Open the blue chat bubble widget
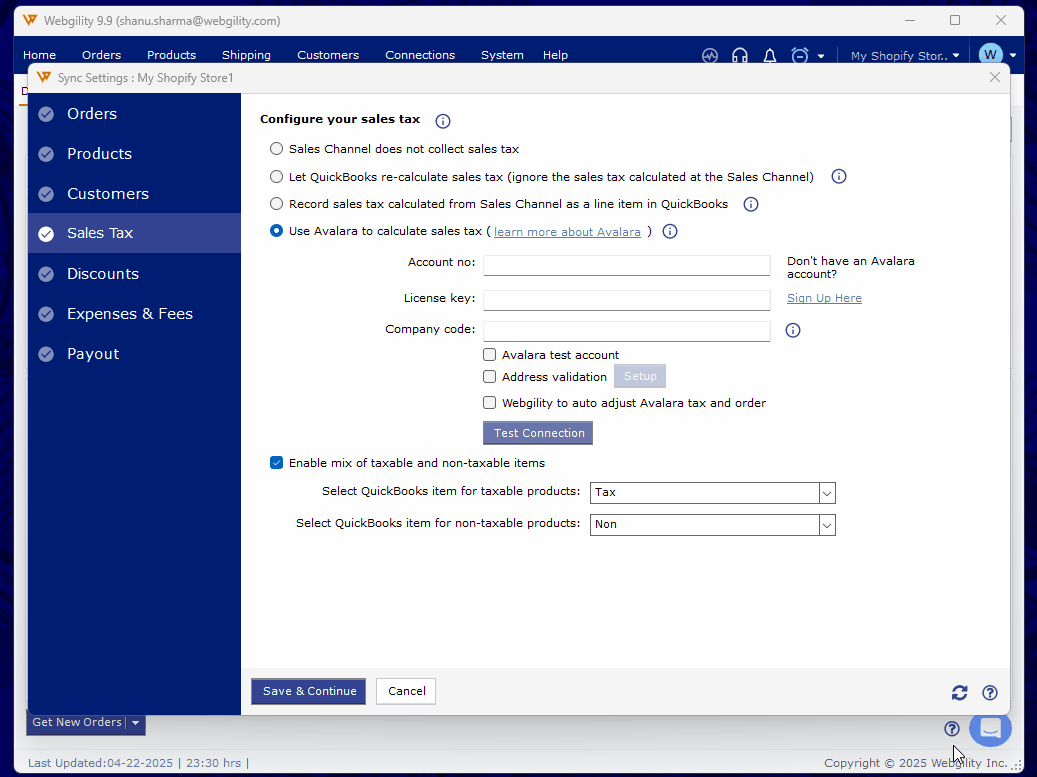This screenshot has width=1037, height=777. pos(990,728)
